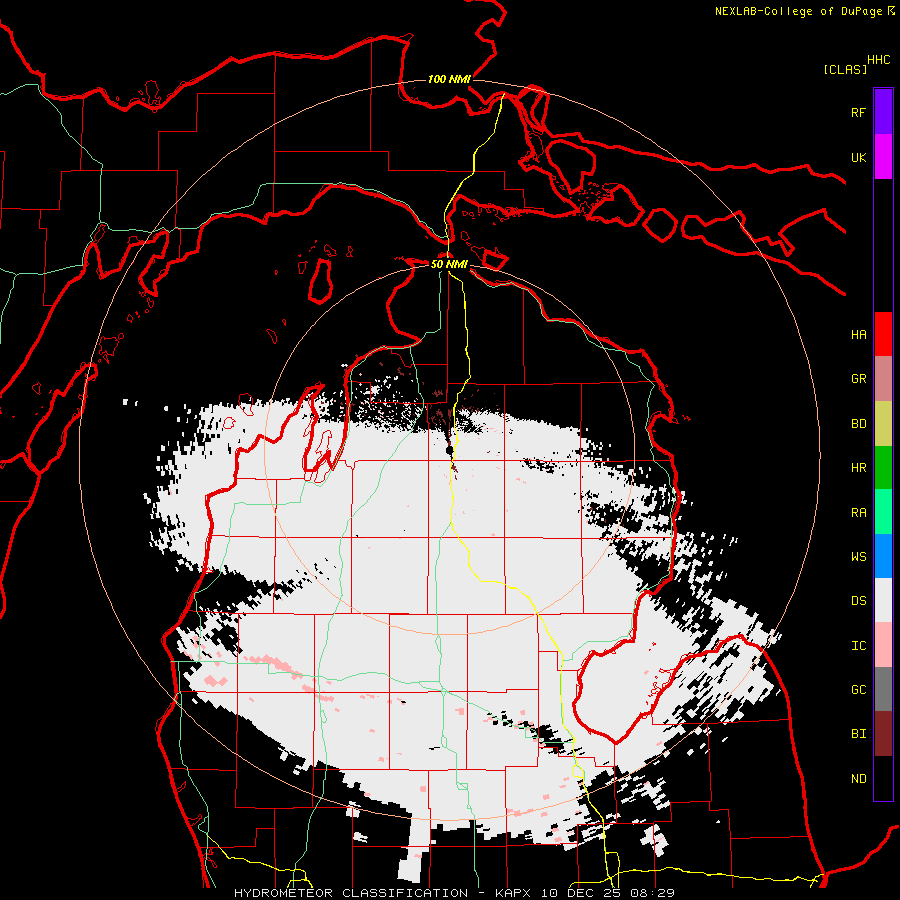The width and height of the screenshot is (900, 900).
Task: Click the RA legend label
Action: tap(858, 513)
